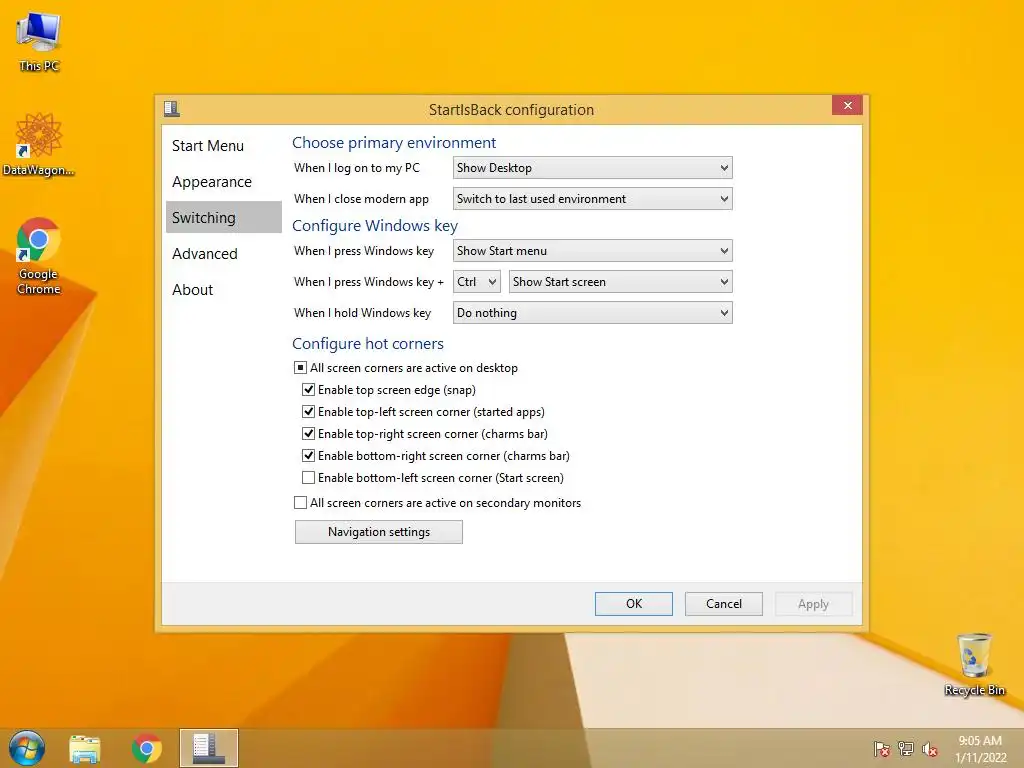Open the 'When I press Windows key' dropdown
The image size is (1024, 768).
pos(592,251)
